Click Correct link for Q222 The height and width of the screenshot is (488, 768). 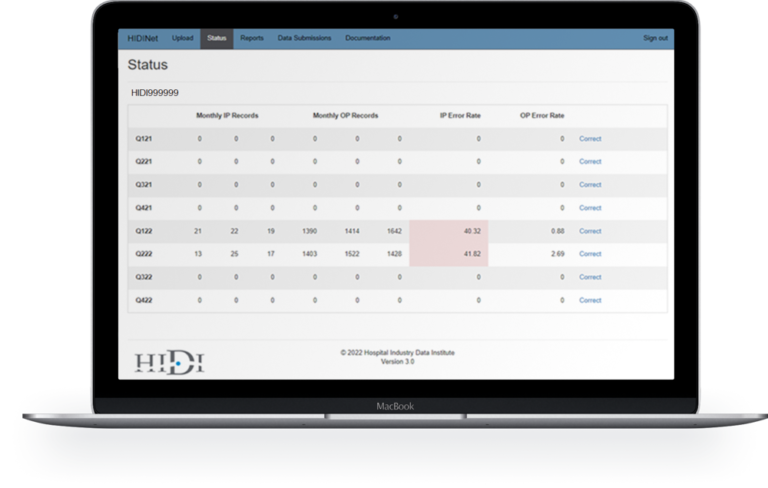pyautogui.click(x=590, y=254)
